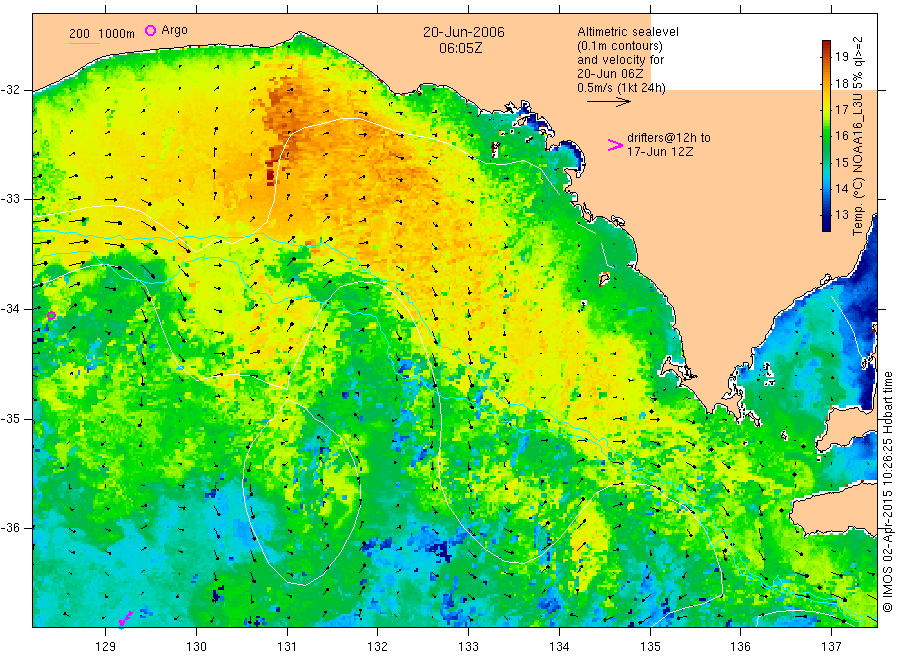Click the text 'Altimetric sealevel'
This screenshot has width=900, height=660.
(x=627, y=32)
